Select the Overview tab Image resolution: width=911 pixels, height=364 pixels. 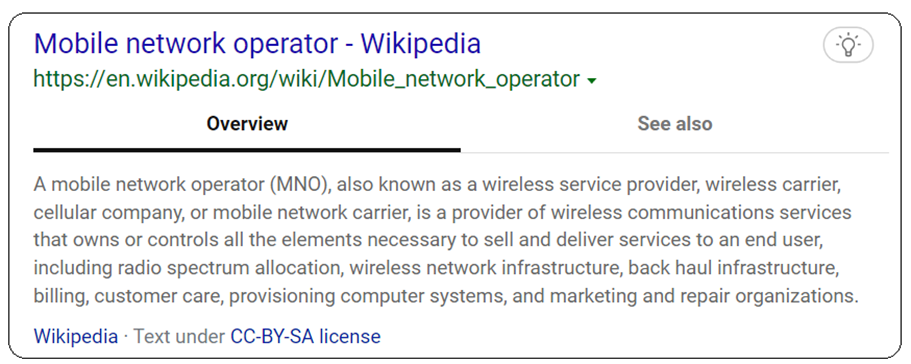(x=247, y=124)
